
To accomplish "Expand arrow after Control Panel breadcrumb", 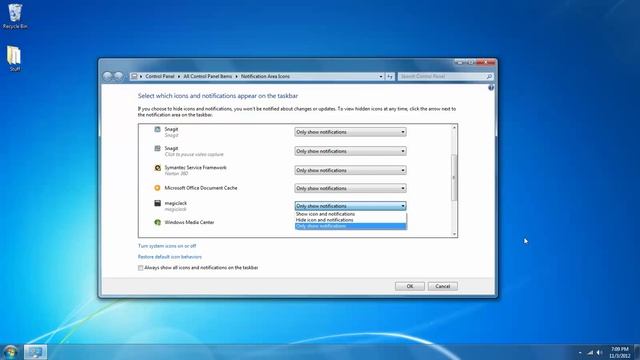I will click(179, 76).
